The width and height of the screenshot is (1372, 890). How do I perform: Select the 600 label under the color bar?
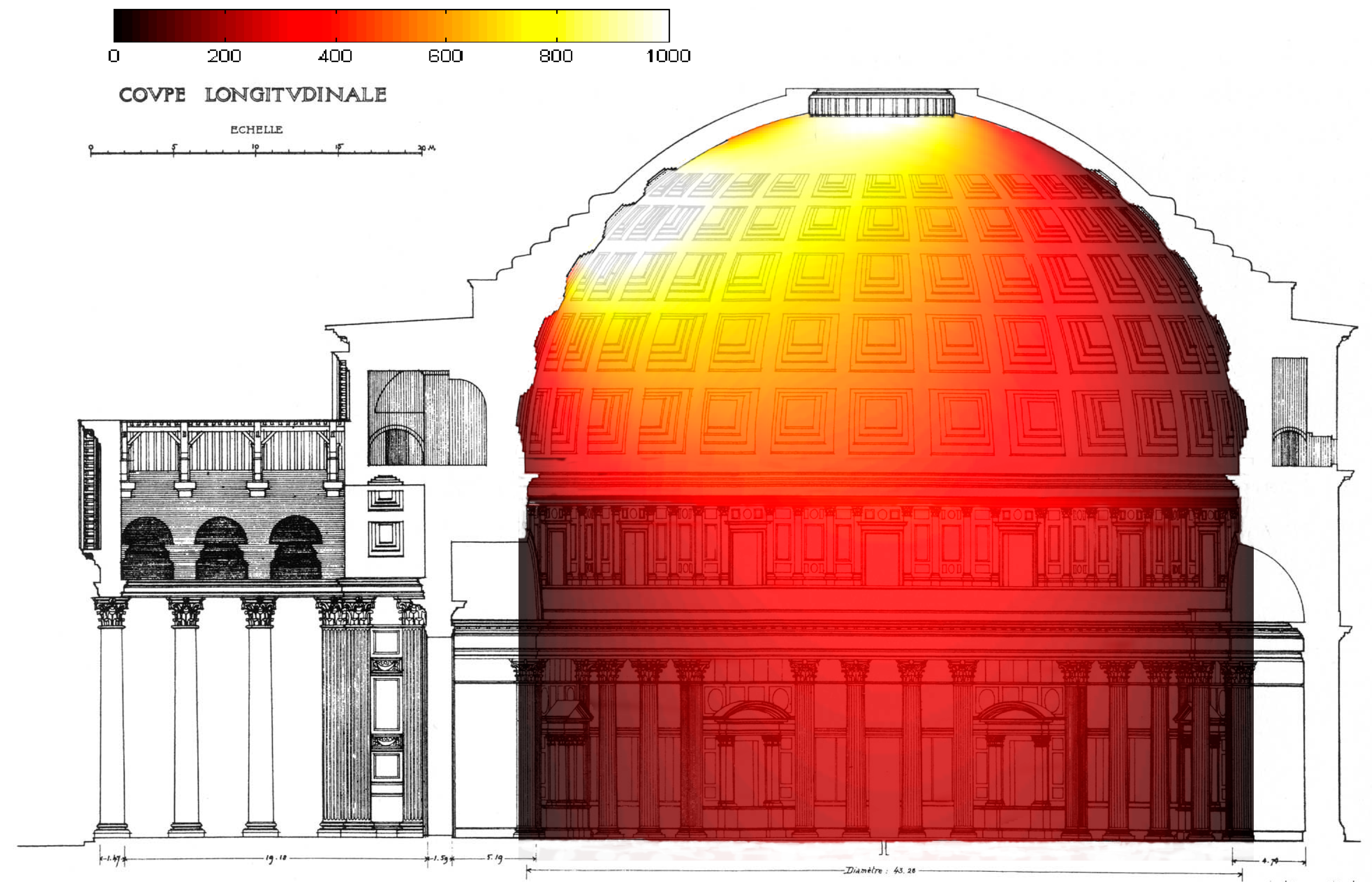tap(446, 56)
